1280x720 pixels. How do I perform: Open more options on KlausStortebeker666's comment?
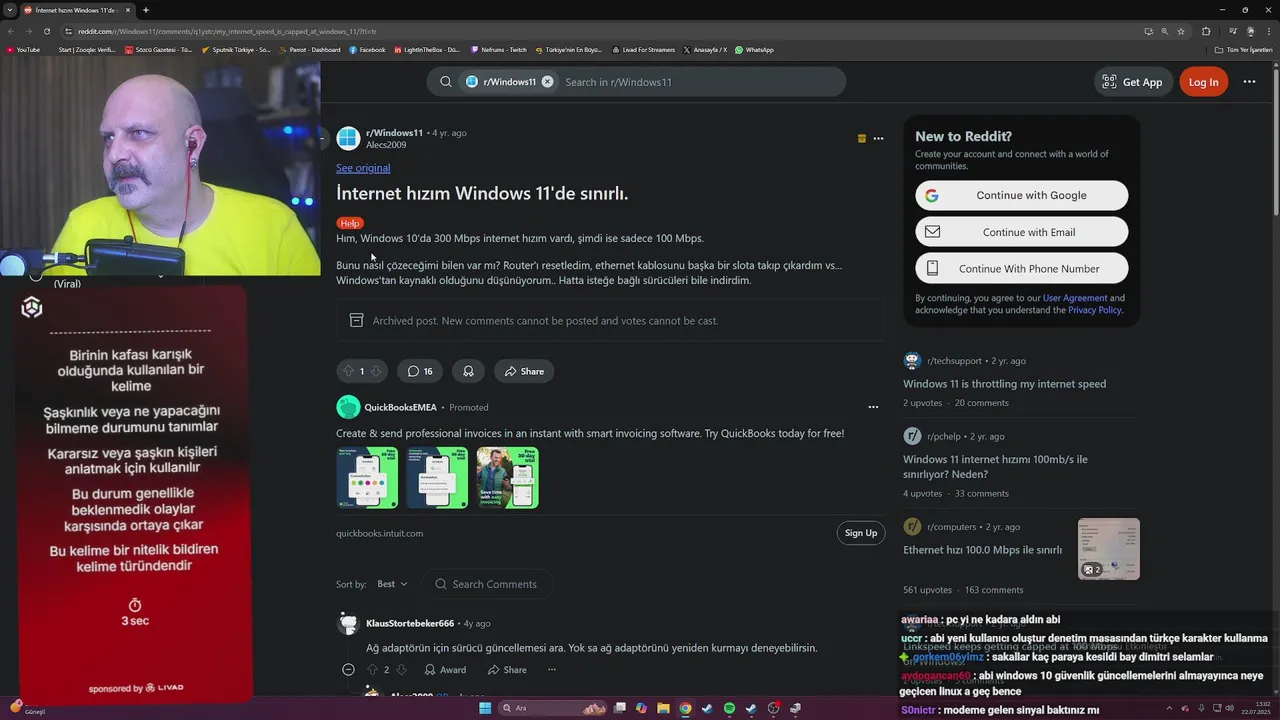551,670
